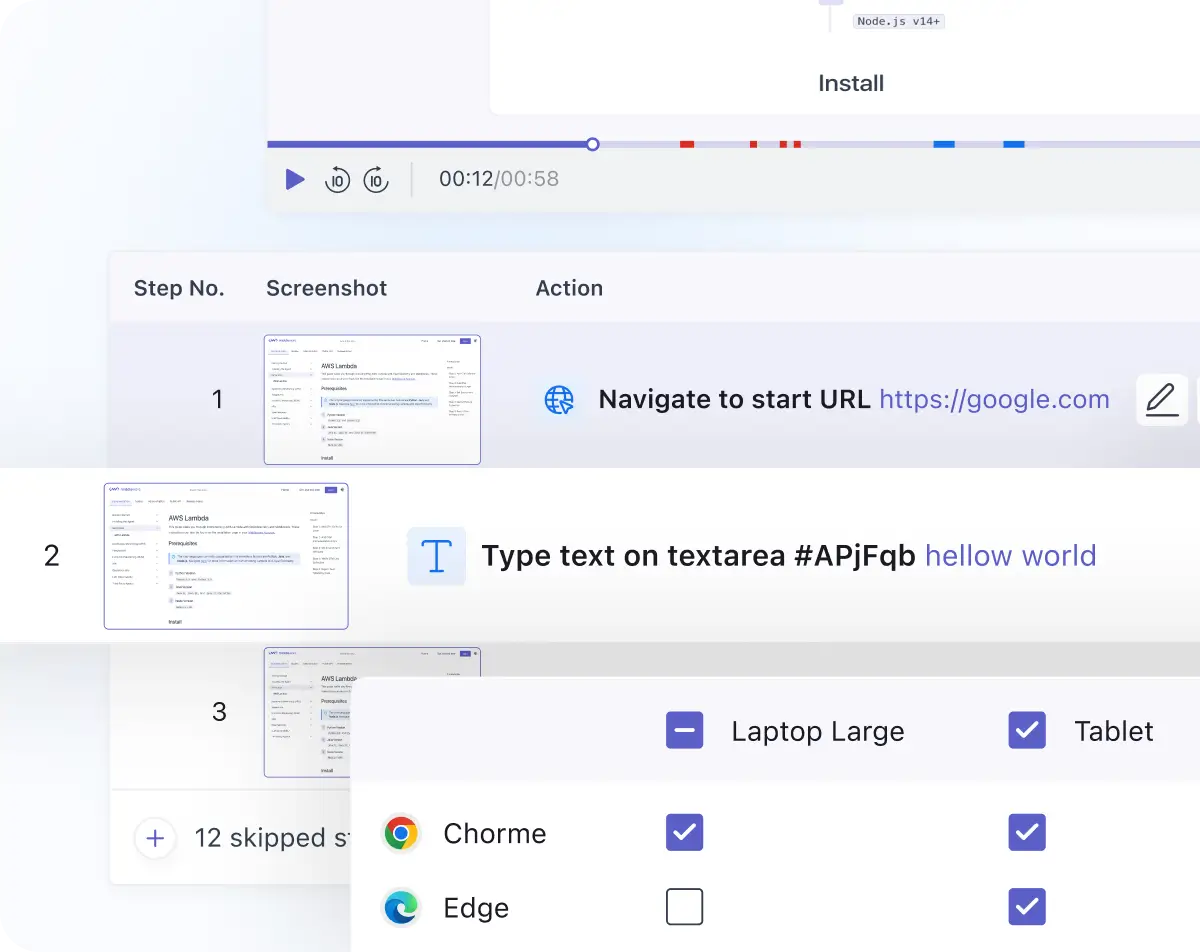Toggle the Laptop Large header checkbox
The image size is (1200, 952).
pyautogui.click(x=685, y=731)
